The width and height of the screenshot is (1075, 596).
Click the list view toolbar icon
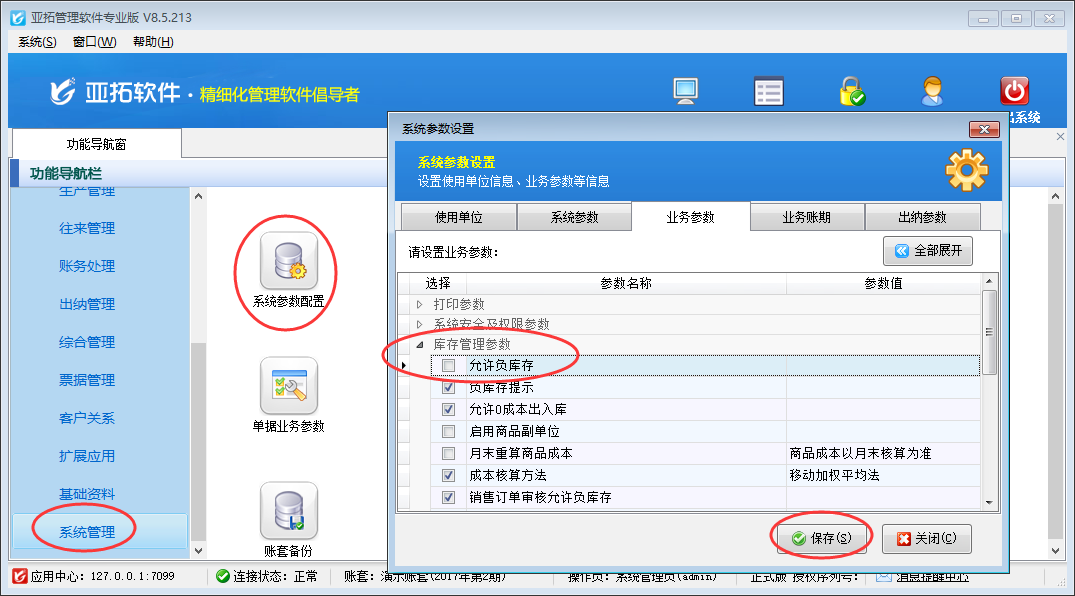pyautogui.click(x=768, y=91)
